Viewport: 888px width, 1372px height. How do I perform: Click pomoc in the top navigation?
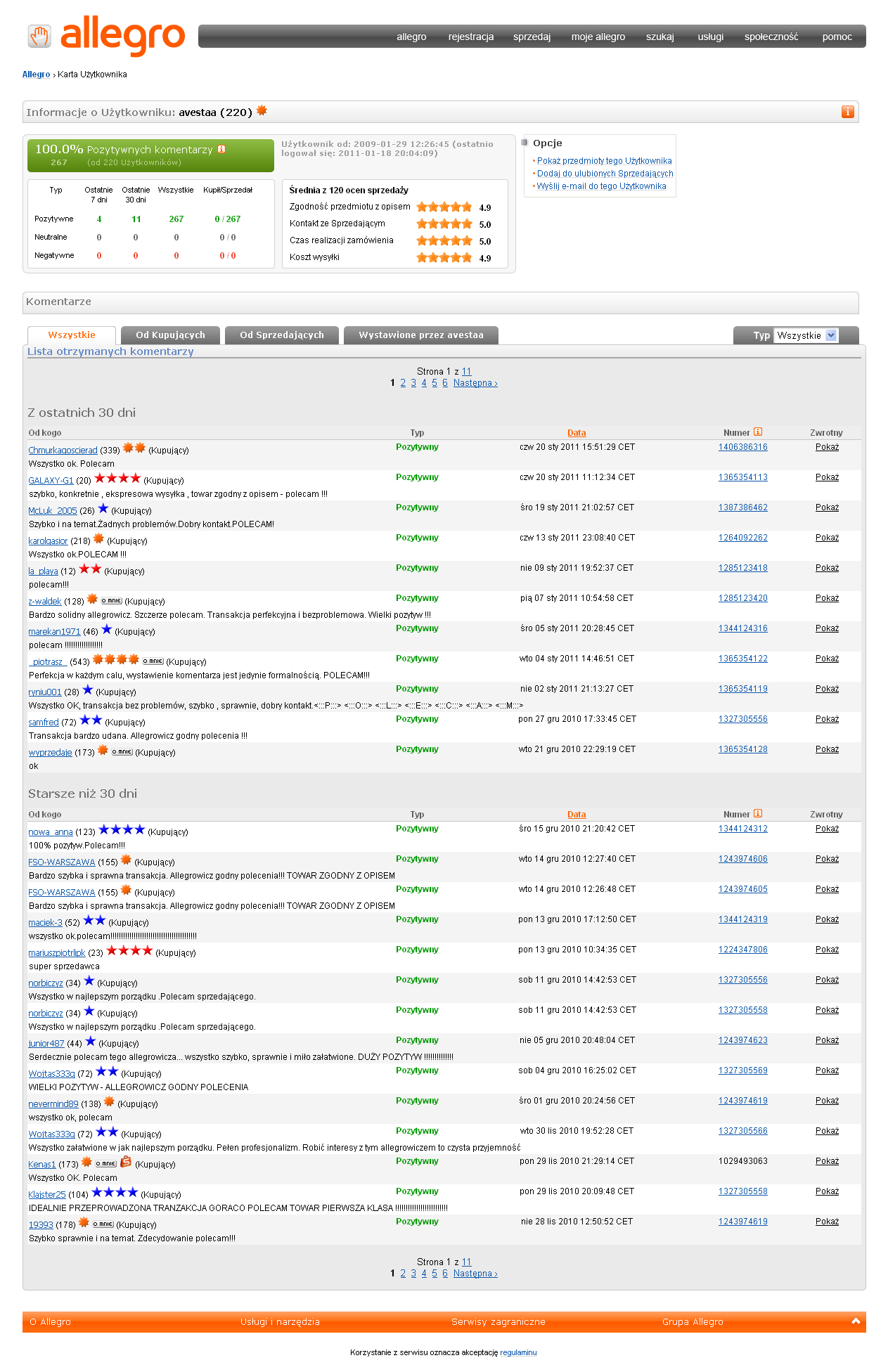point(837,37)
